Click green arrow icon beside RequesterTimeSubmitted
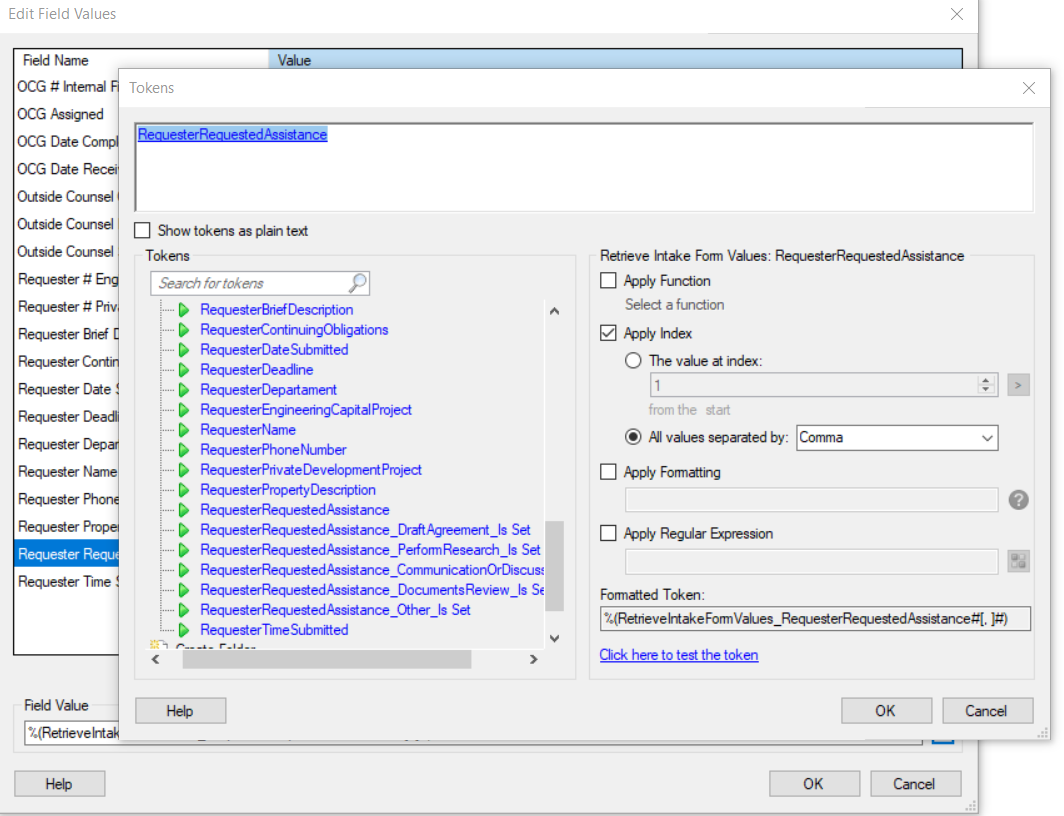Screen dimensions: 1064x816 (x=184, y=630)
